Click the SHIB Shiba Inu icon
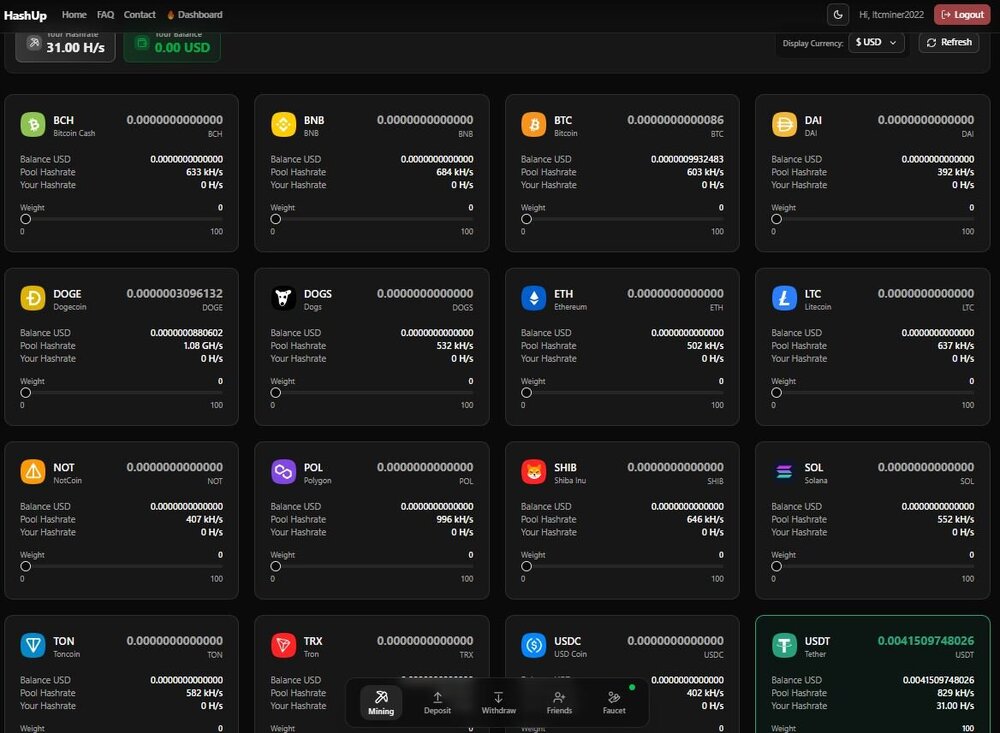This screenshot has height=733, width=1000. click(534, 471)
